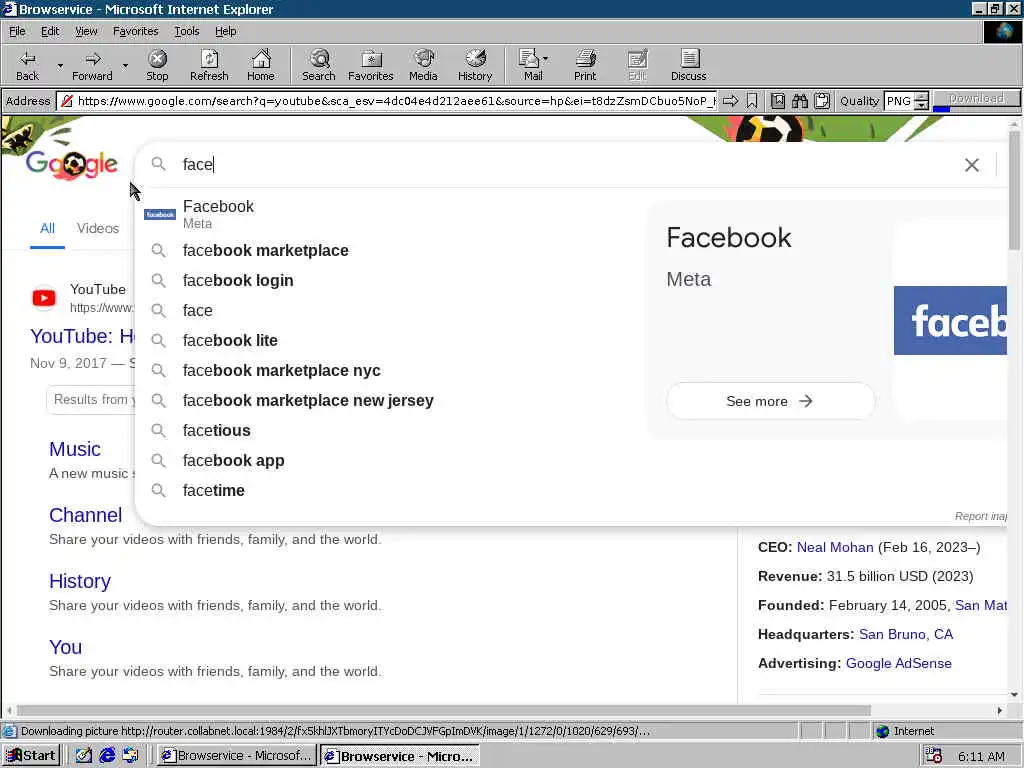Image resolution: width=1024 pixels, height=768 pixels.
Task: Select the All results tab
Action: (x=47, y=228)
